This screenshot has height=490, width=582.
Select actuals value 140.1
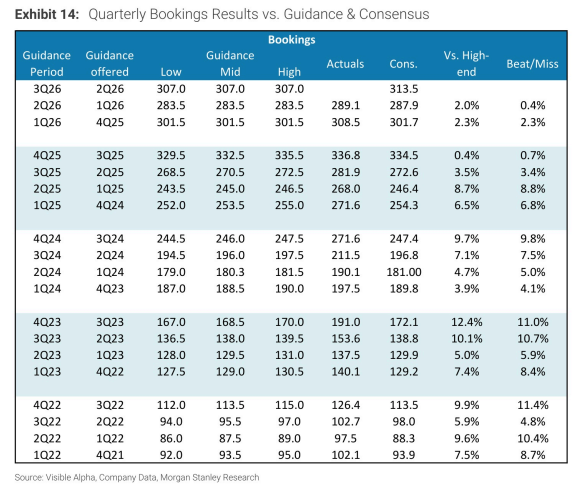click(346, 372)
